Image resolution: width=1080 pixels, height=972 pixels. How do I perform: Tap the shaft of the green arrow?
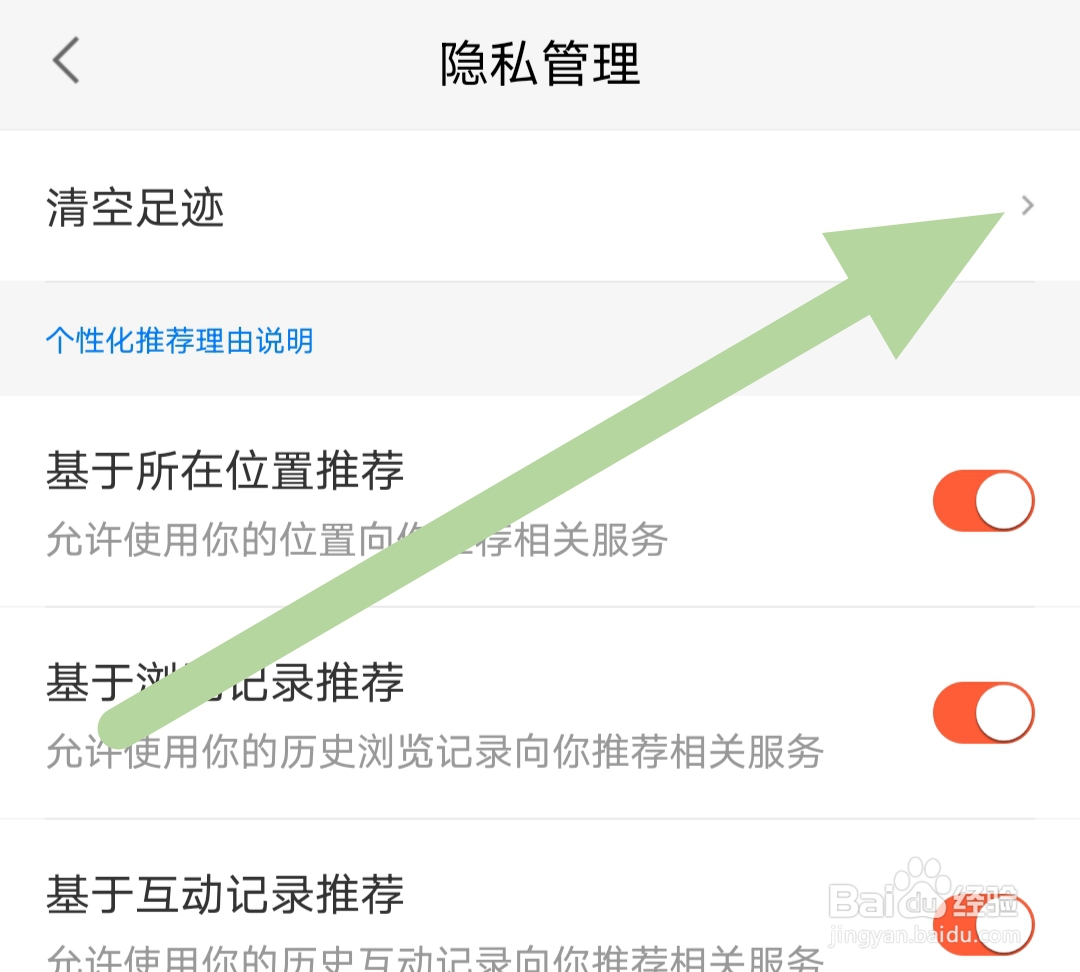482,510
